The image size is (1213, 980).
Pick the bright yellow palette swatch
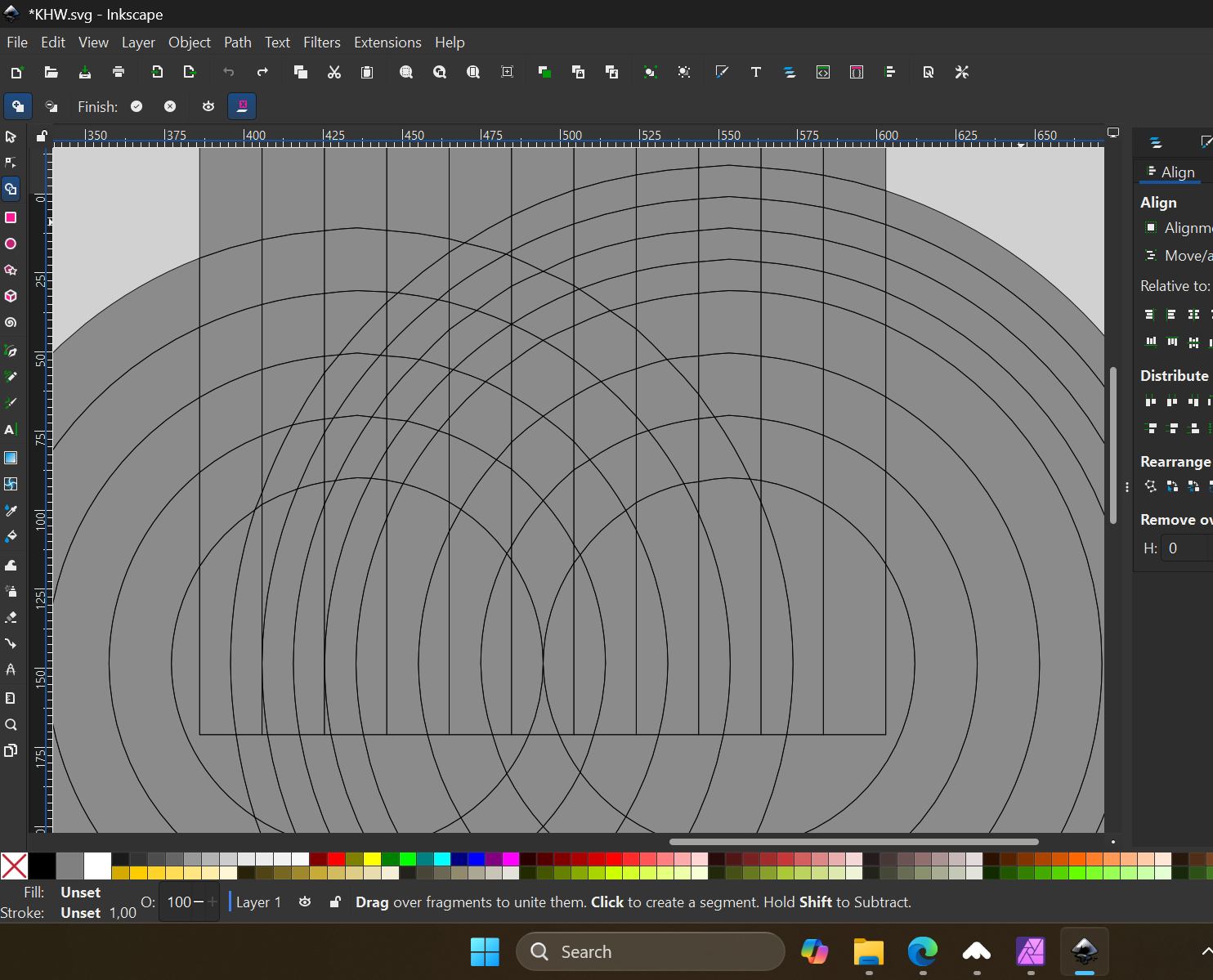point(373,859)
